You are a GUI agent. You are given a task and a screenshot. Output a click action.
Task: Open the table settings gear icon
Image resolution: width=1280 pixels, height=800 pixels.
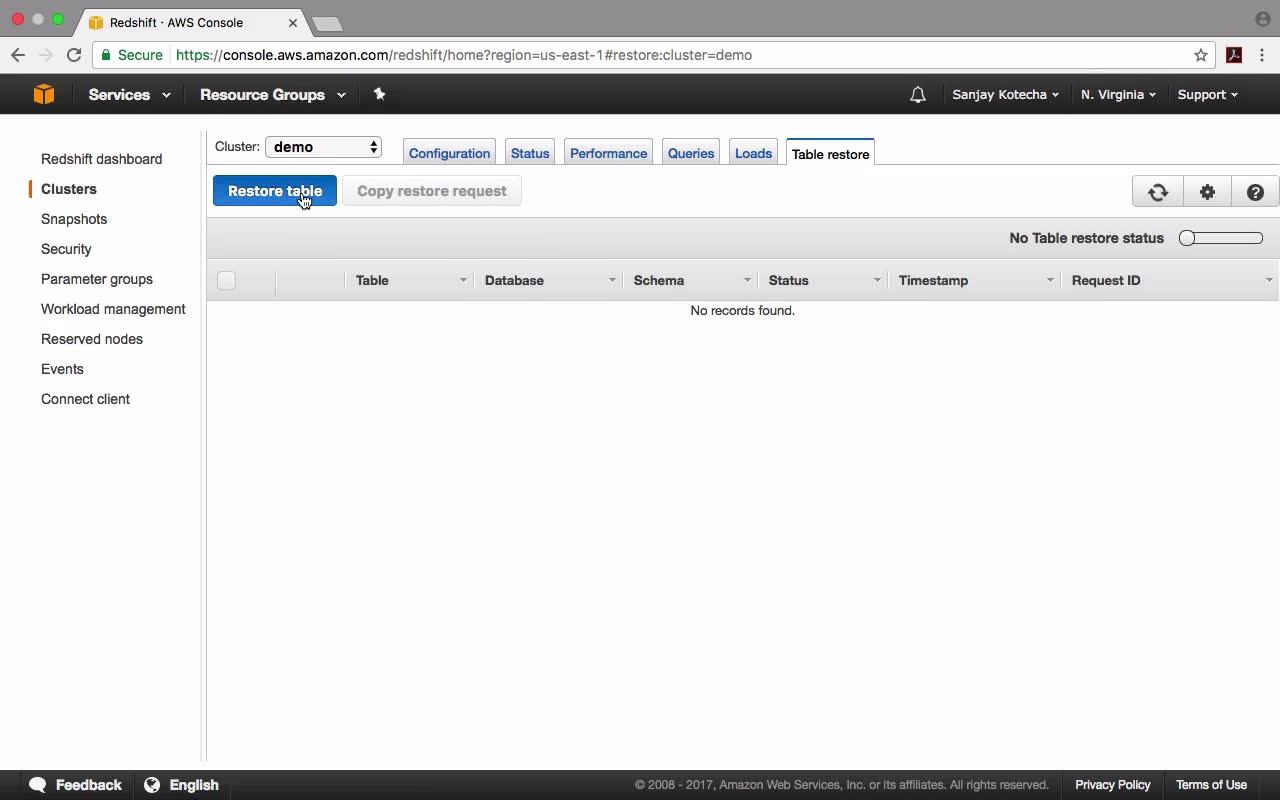coord(1207,192)
